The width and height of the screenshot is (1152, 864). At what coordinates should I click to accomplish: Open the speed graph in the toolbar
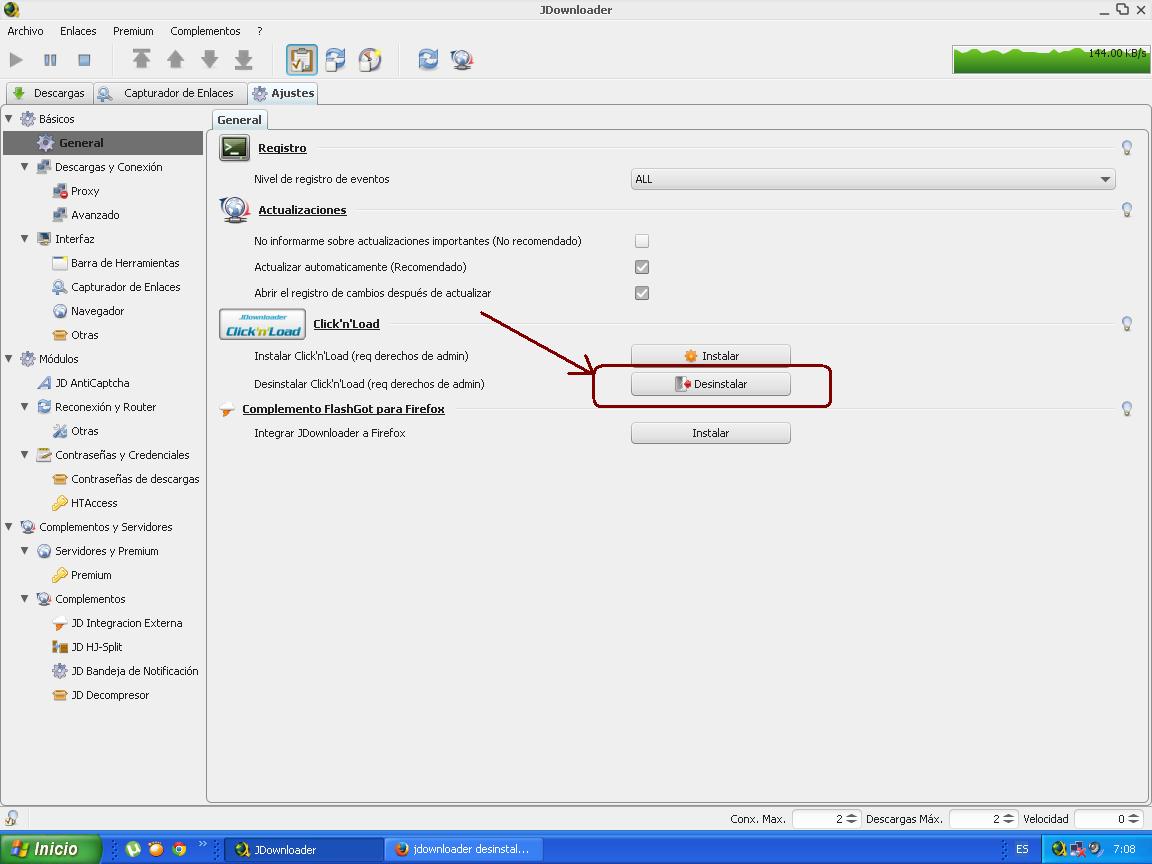click(x=1051, y=60)
